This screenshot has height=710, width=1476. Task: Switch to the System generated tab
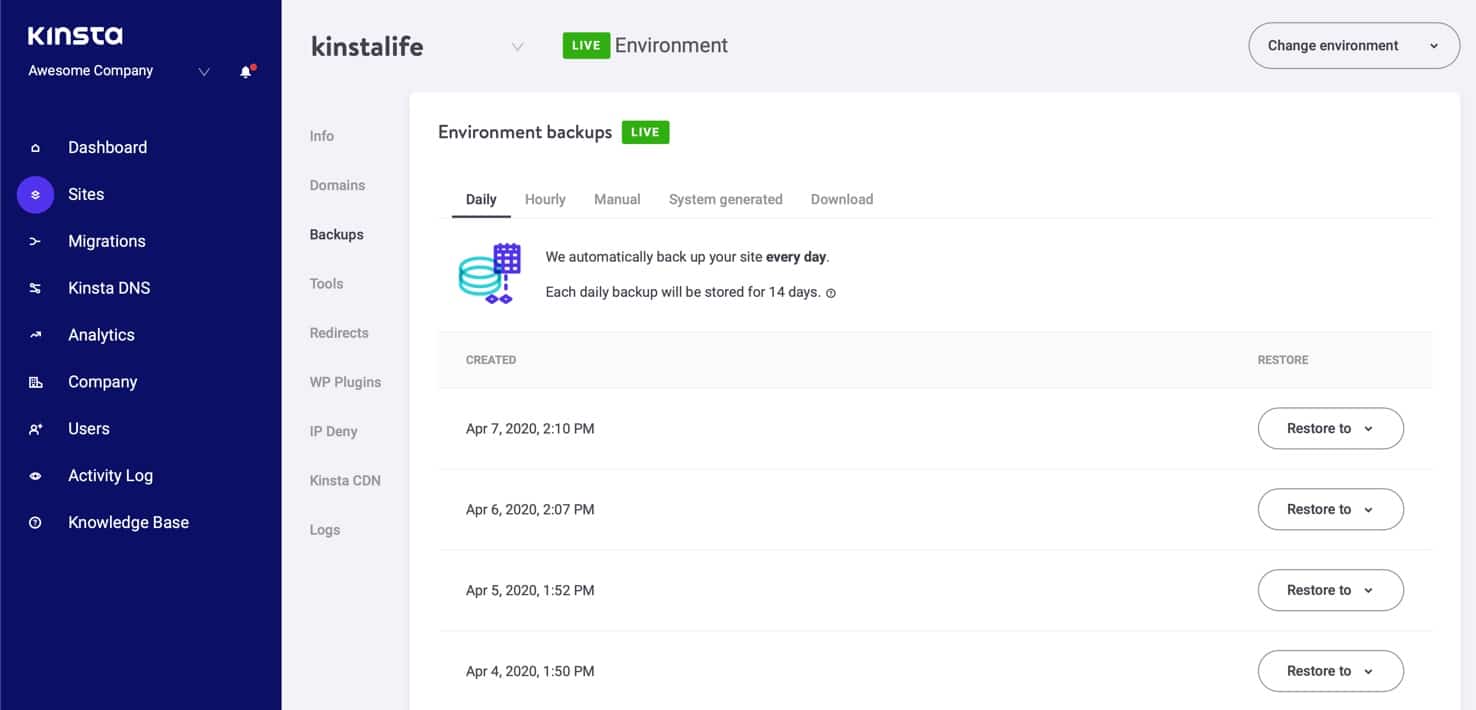pyautogui.click(x=725, y=199)
